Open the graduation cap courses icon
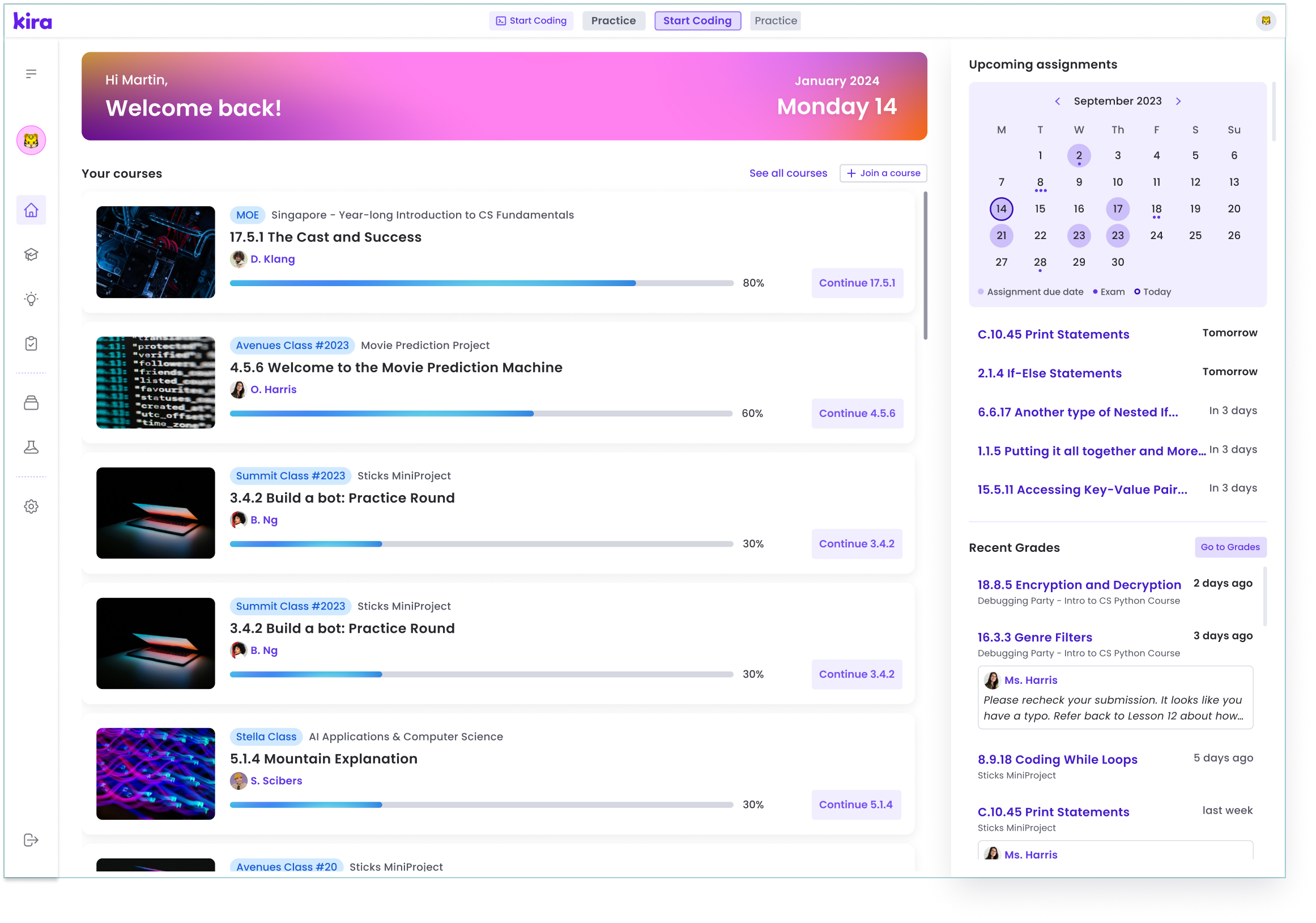 pyautogui.click(x=31, y=254)
